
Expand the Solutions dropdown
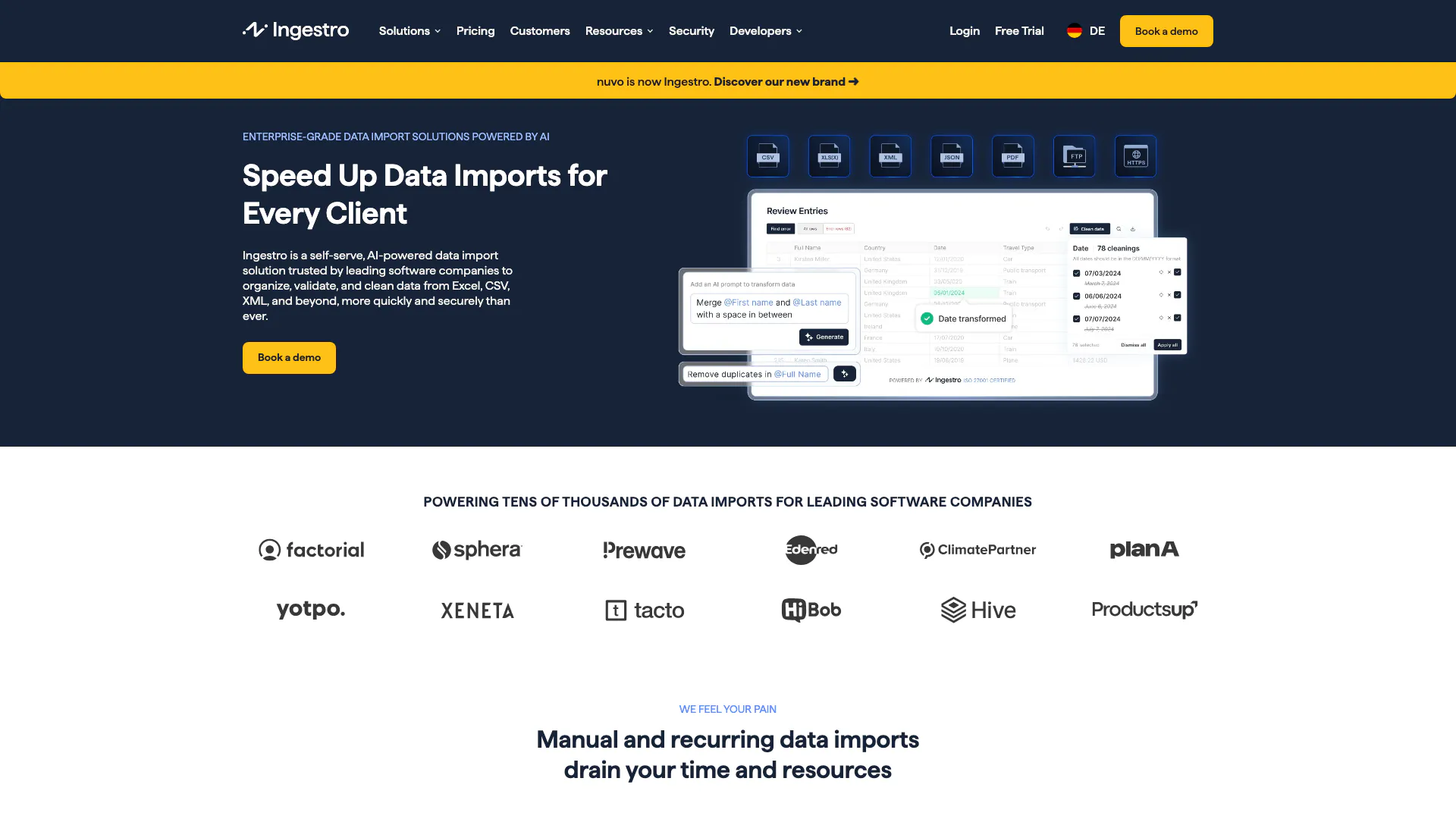pos(409,31)
